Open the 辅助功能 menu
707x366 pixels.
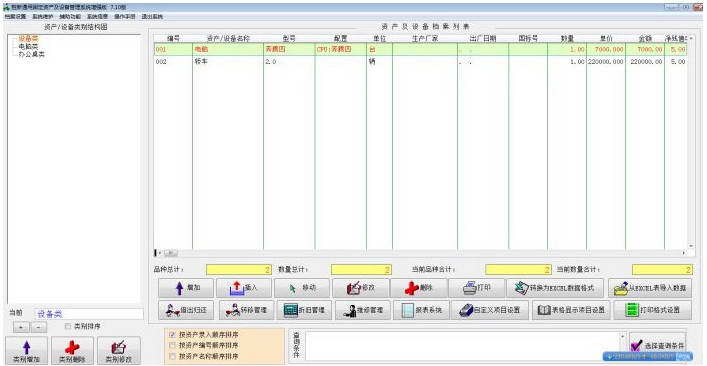click(x=70, y=16)
